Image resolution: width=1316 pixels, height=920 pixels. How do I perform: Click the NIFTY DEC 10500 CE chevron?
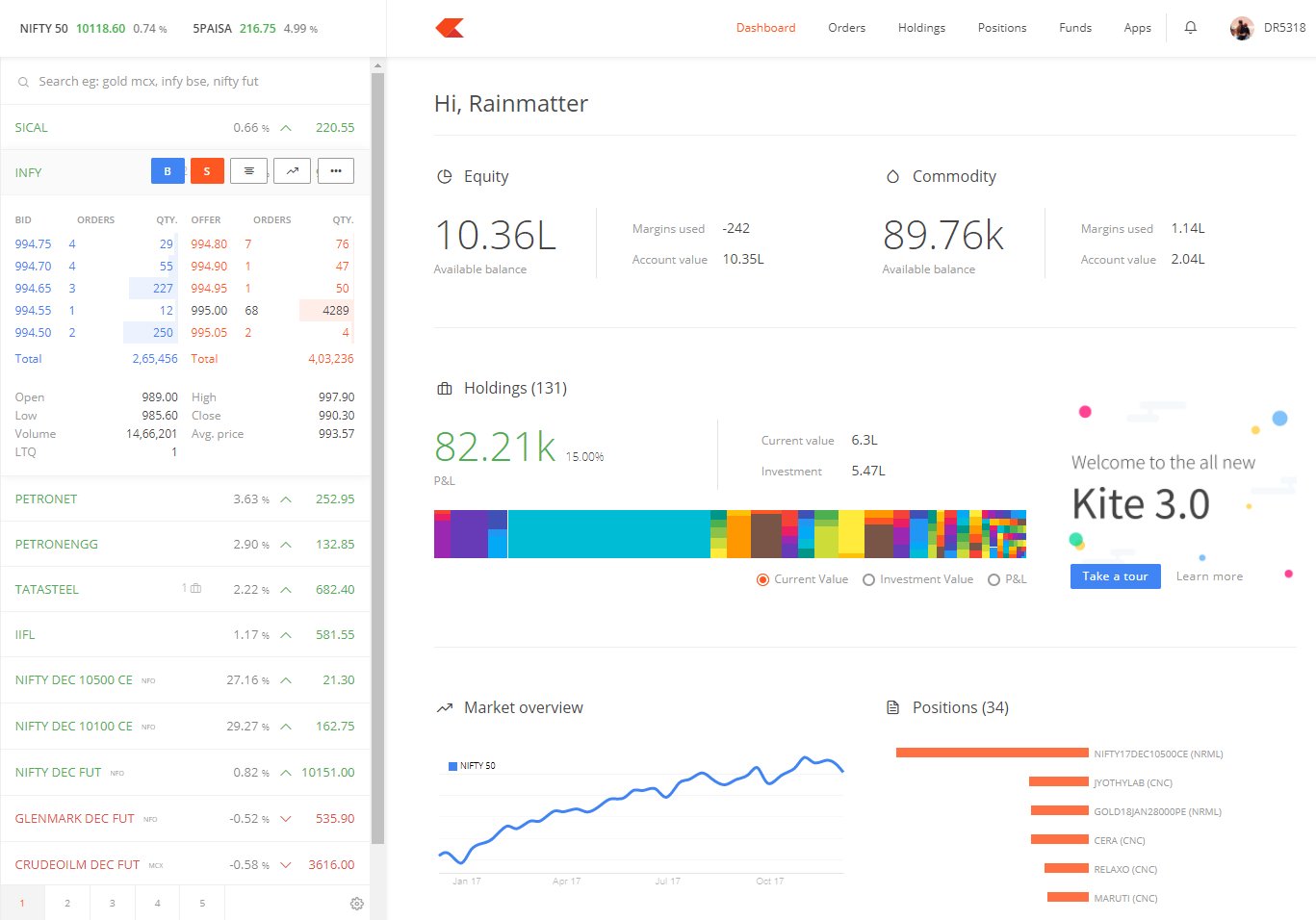(286, 680)
